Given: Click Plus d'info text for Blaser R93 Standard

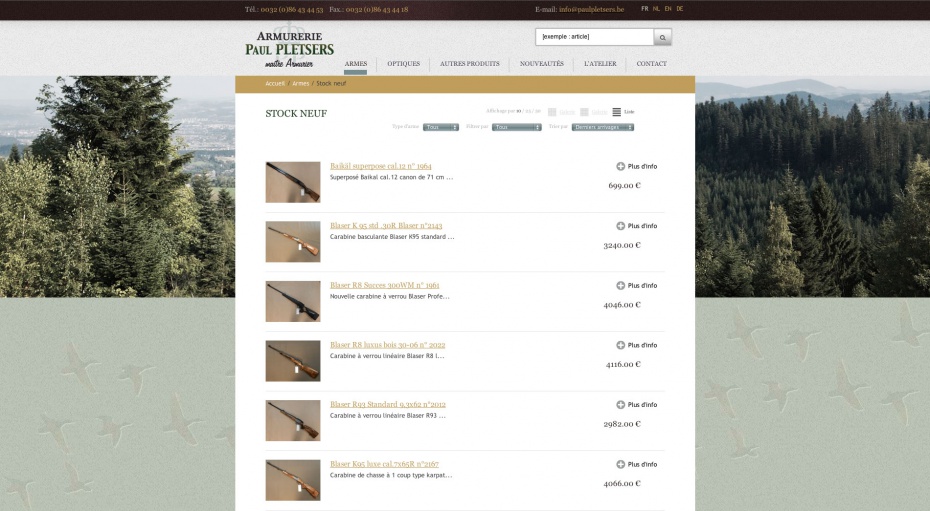Looking at the screenshot, I should tap(642, 405).
